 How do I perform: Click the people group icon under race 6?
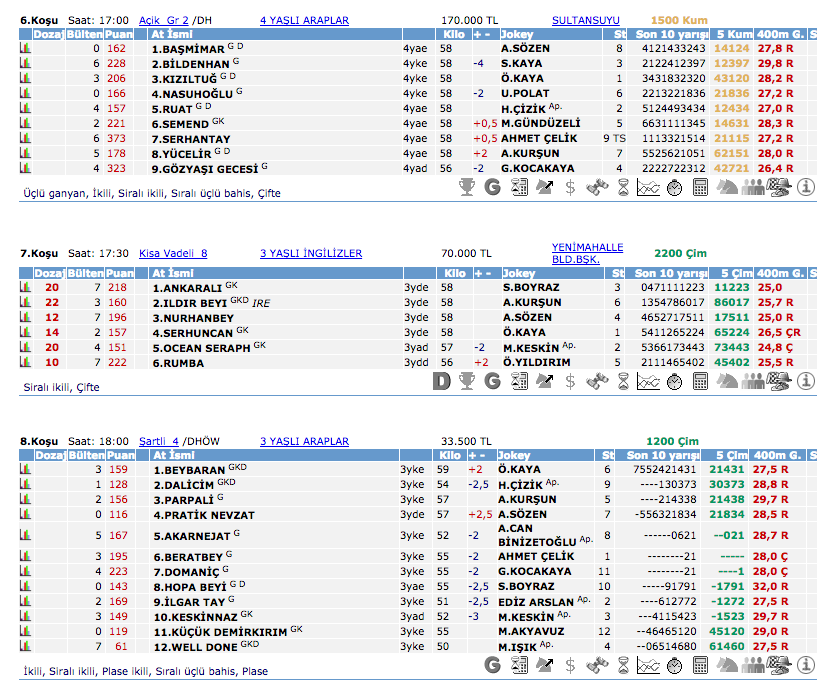753,186
